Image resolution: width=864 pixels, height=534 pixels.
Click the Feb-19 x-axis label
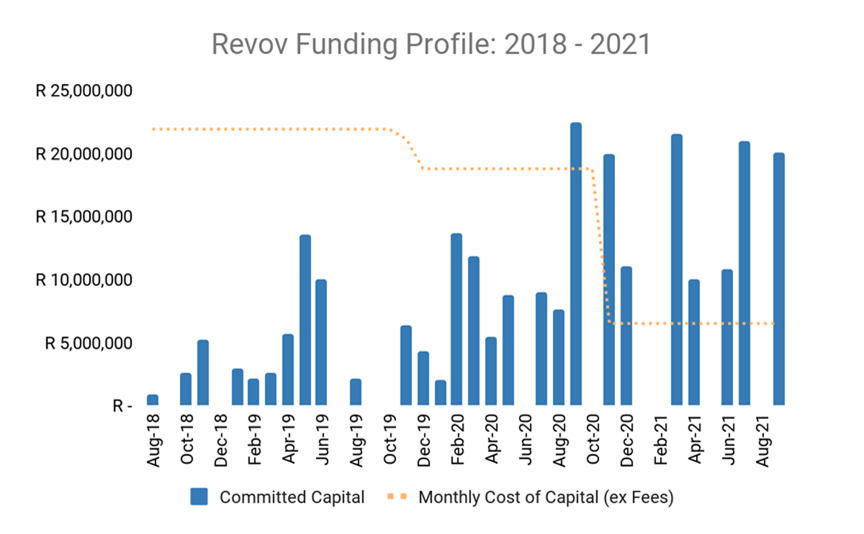255,440
